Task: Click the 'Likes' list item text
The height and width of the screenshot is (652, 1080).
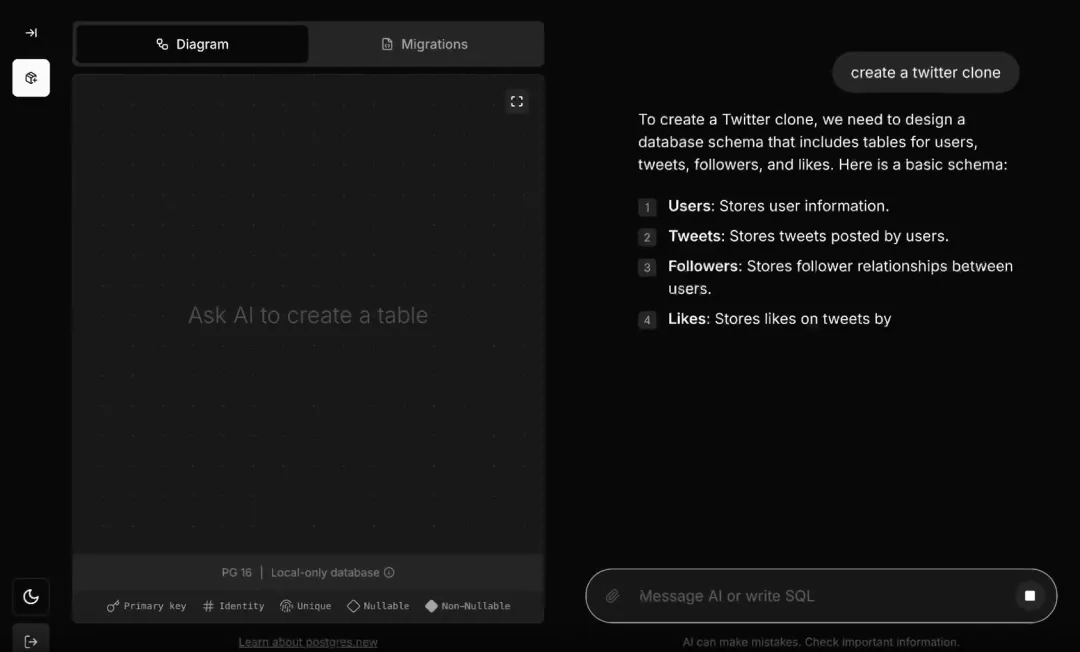Action: tap(780, 319)
